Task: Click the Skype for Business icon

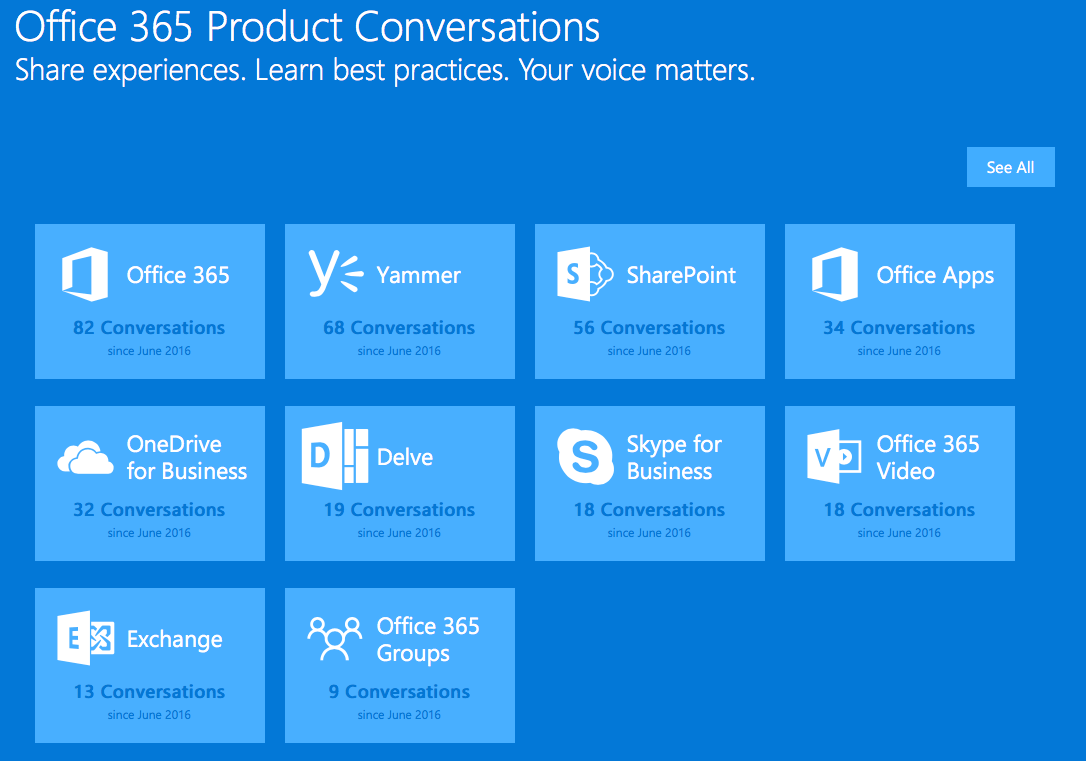Action: 585,457
